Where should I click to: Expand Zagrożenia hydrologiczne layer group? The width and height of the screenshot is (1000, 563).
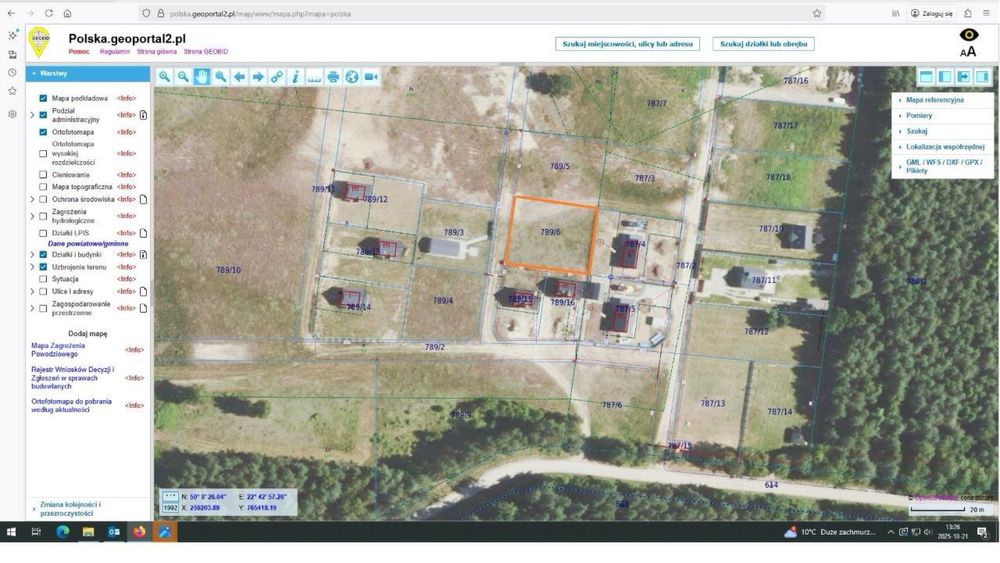(x=33, y=216)
